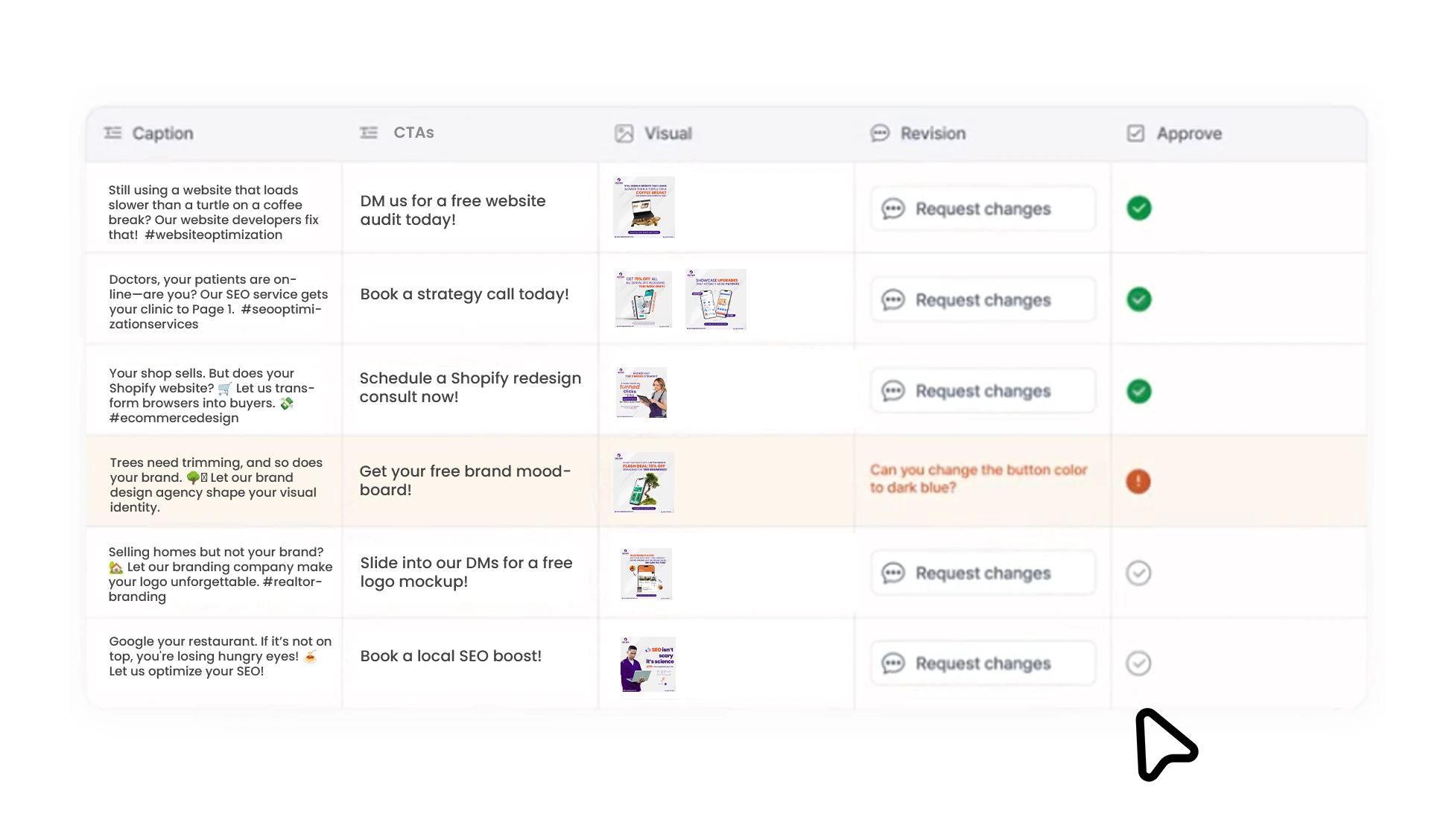Image resolution: width=1452 pixels, height=840 pixels.
Task: Click chat bubble icon in website audit row
Action: click(x=893, y=209)
